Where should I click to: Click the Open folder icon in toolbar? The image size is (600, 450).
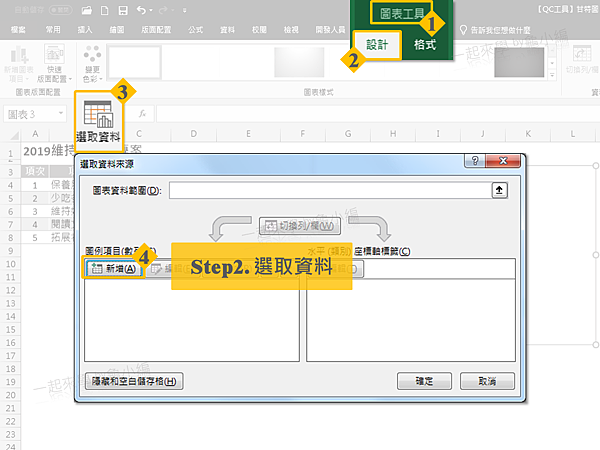click(87, 10)
